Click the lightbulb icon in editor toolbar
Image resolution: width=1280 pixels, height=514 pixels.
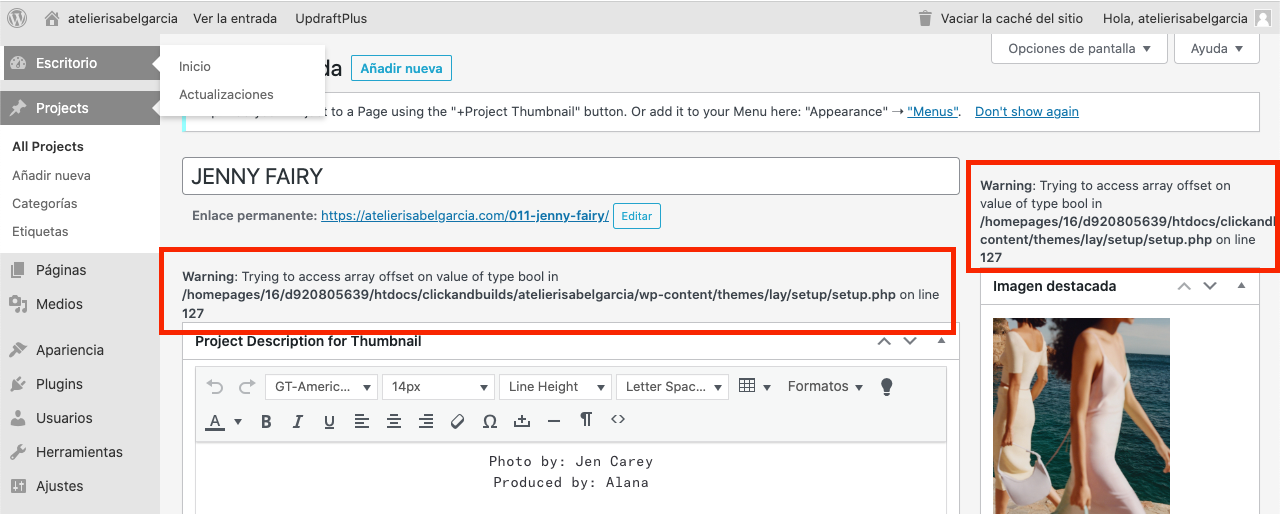coord(885,387)
